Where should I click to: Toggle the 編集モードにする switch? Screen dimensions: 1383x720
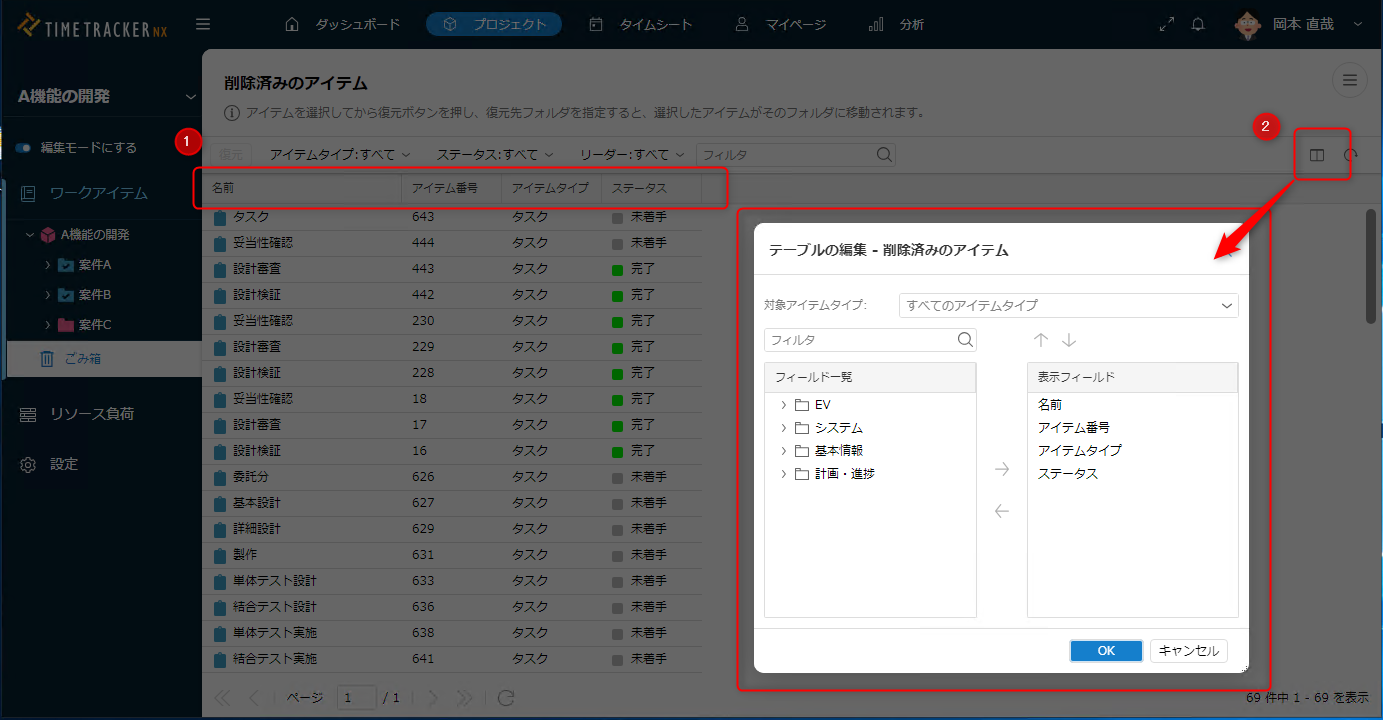coord(23,148)
